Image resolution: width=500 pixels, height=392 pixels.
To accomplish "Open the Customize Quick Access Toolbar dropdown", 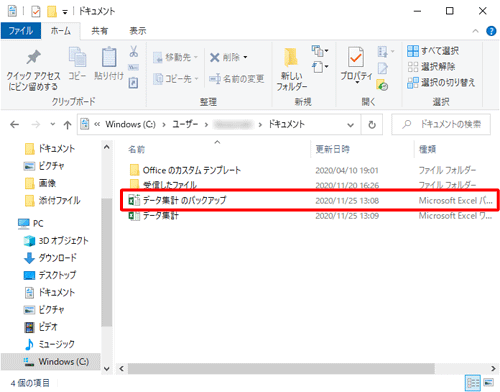I will pos(65,12).
